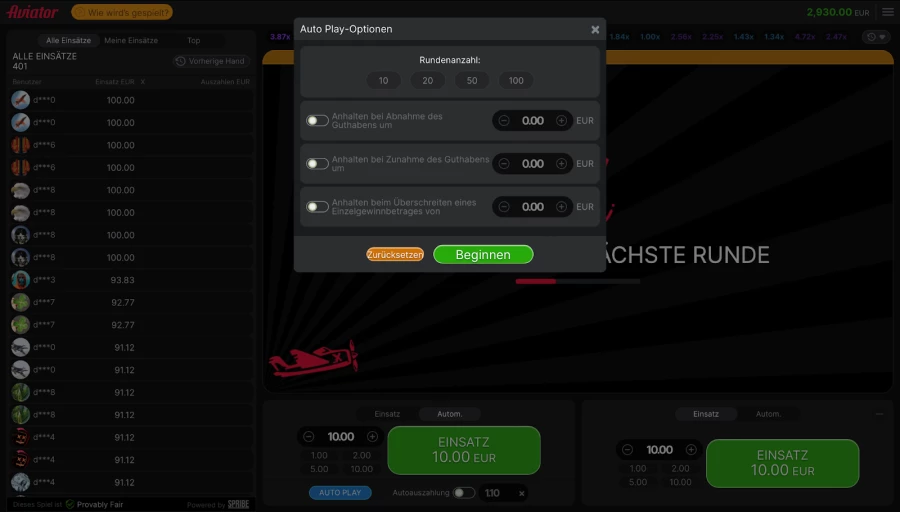Clear the auto cashout multiplier with the x icon
This screenshot has height=512, width=900.
tap(521, 493)
